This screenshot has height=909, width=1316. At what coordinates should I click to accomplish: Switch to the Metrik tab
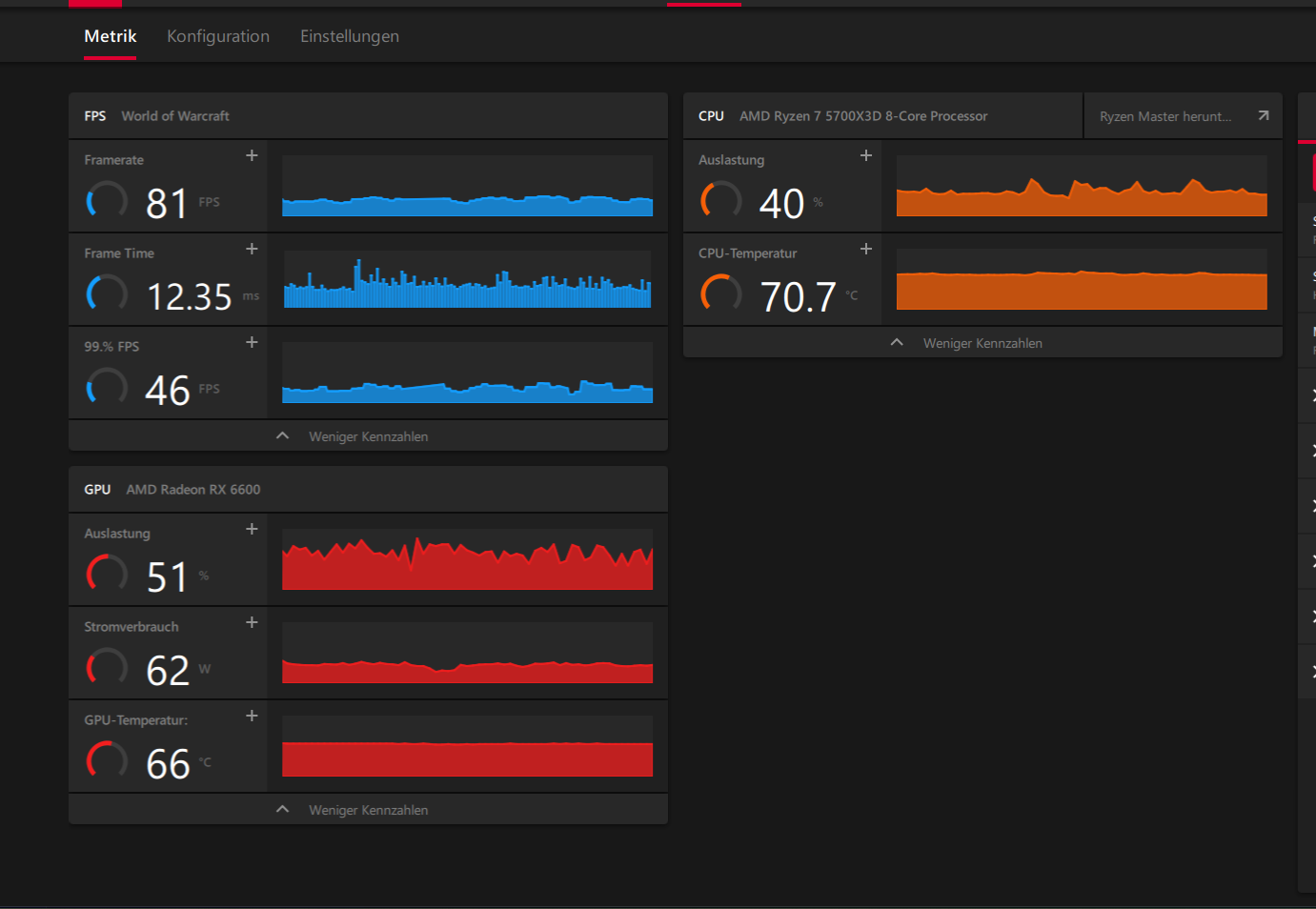(x=111, y=36)
